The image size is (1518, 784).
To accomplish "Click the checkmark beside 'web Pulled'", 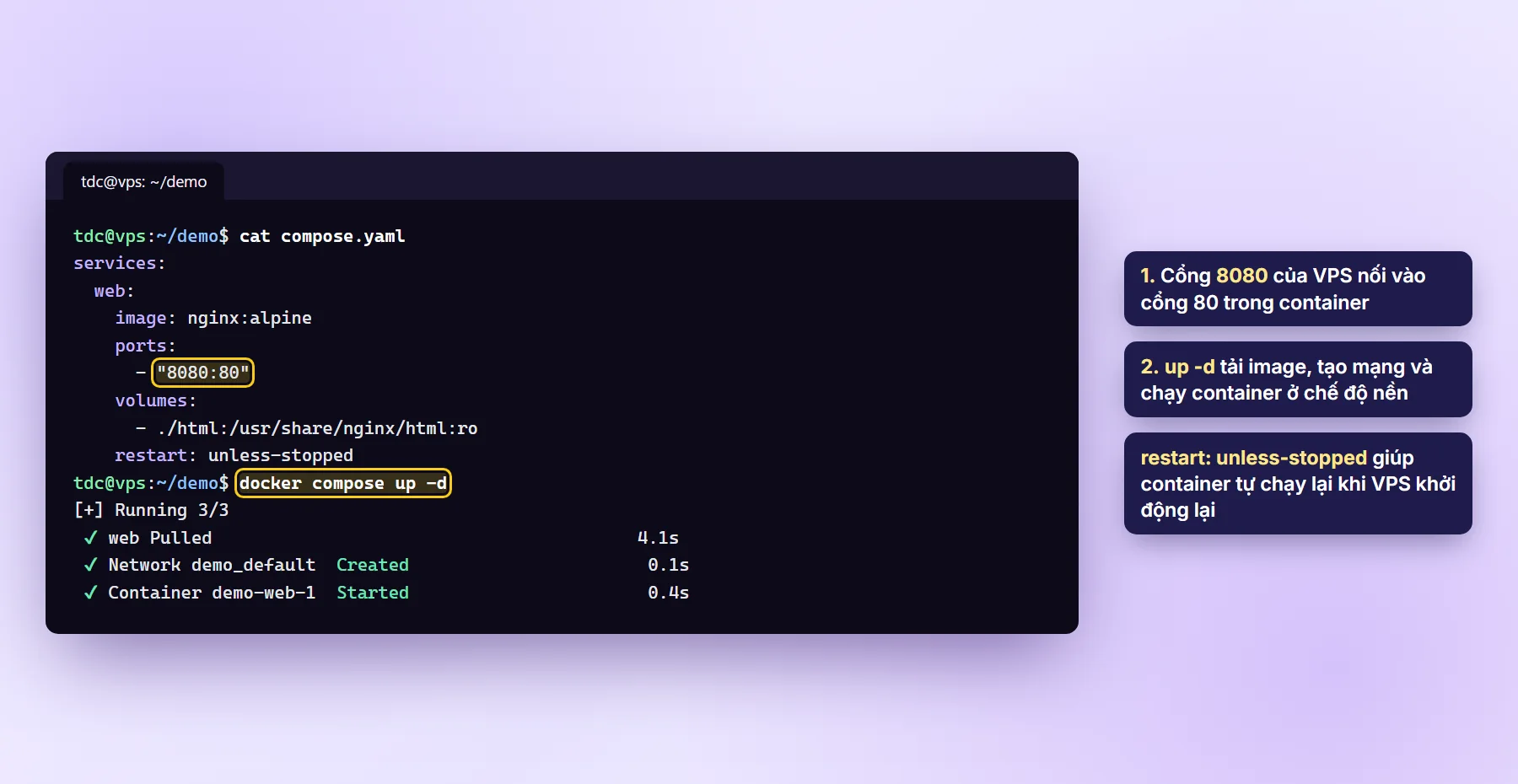I will tap(90, 538).
